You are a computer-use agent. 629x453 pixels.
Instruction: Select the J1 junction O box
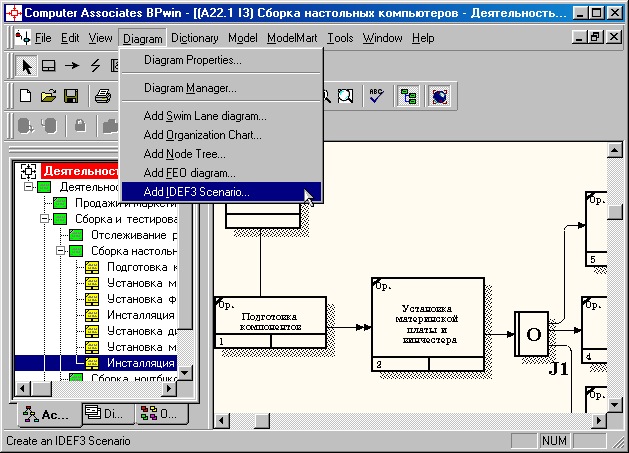(x=532, y=334)
